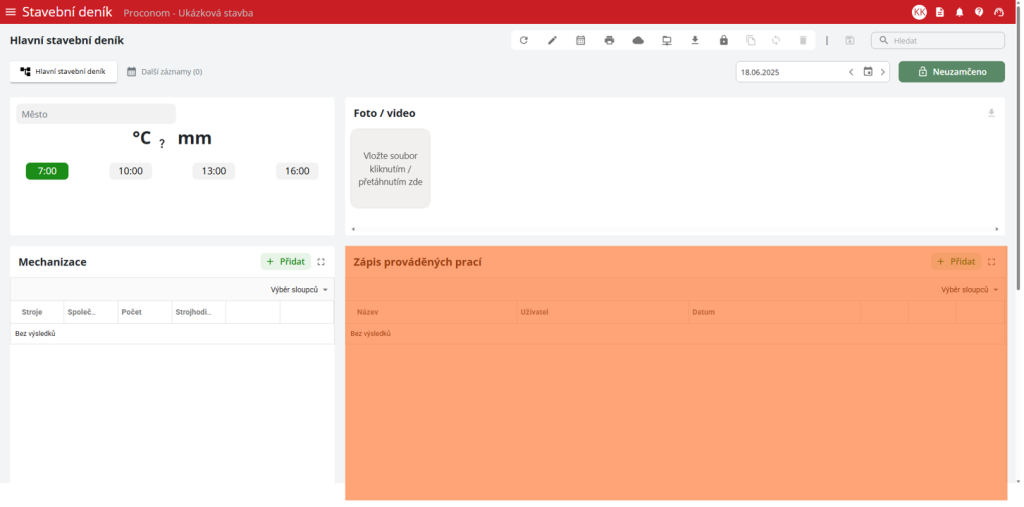Click the refresh icon in the toolbar

click(524, 41)
